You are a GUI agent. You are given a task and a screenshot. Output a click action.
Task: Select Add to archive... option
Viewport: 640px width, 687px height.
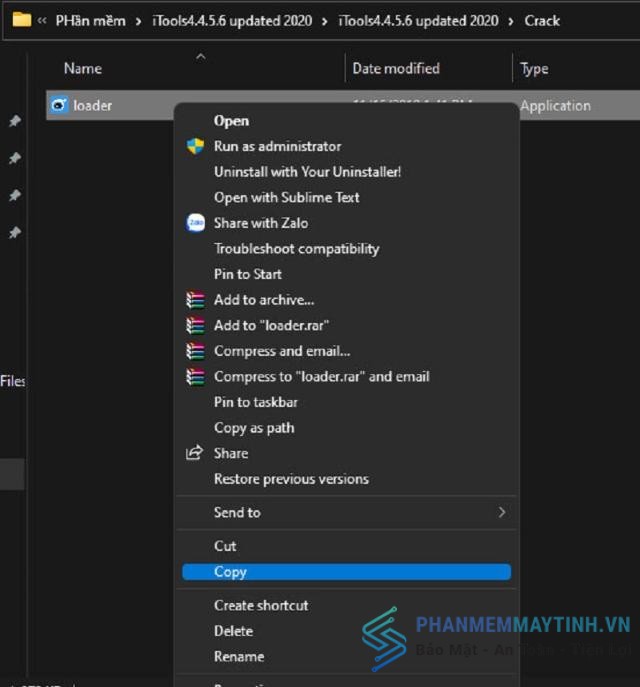tap(264, 300)
